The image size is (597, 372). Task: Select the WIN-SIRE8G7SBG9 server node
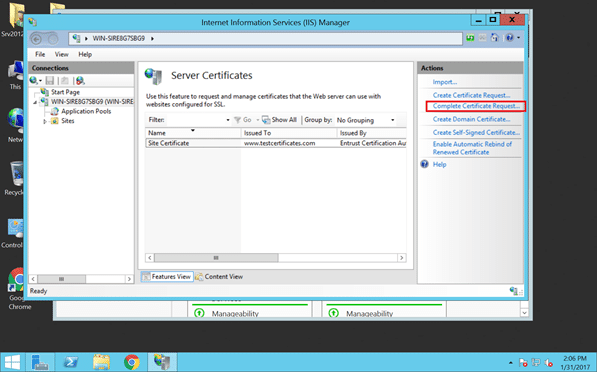tap(92, 102)
